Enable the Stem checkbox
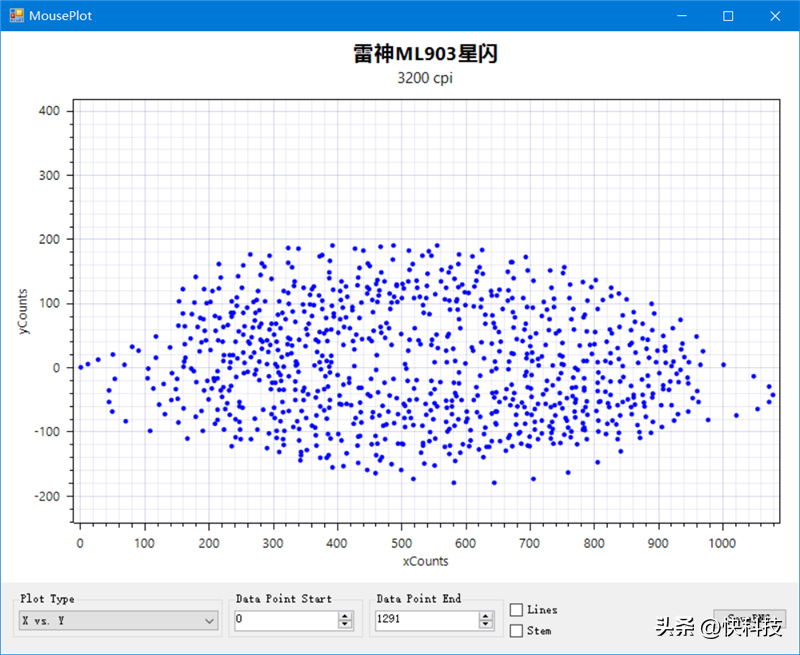 [517, 631]
